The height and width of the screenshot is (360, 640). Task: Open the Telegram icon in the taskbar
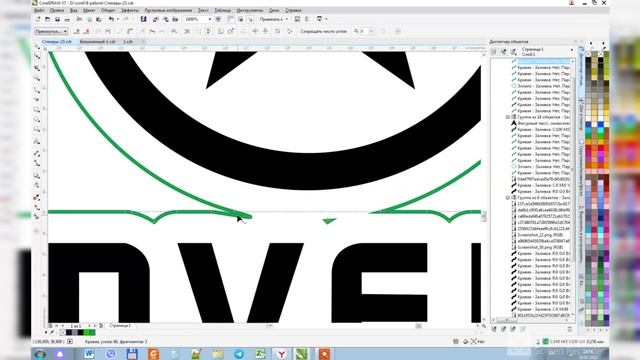tap(239, 354)
